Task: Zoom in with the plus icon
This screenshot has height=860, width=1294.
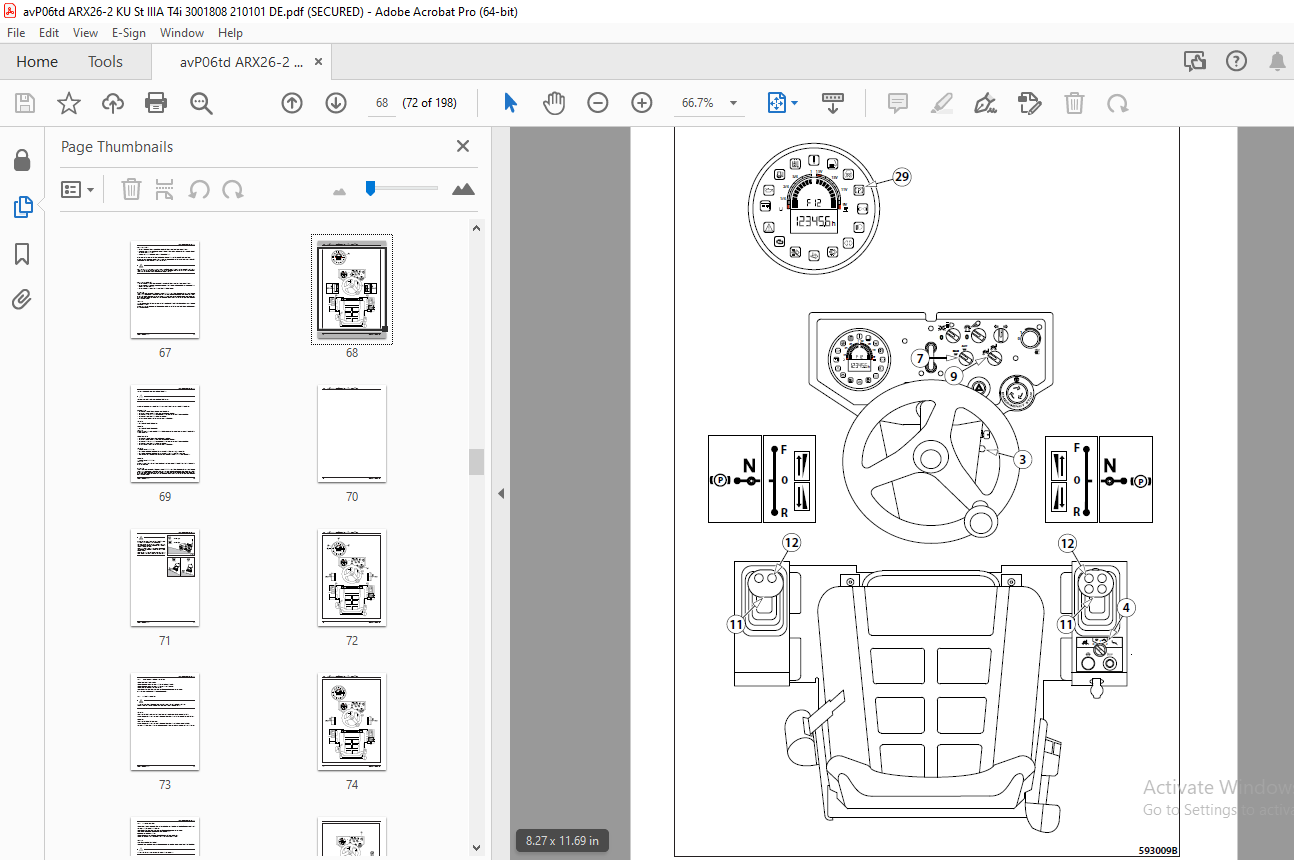Action: (642, 103)
